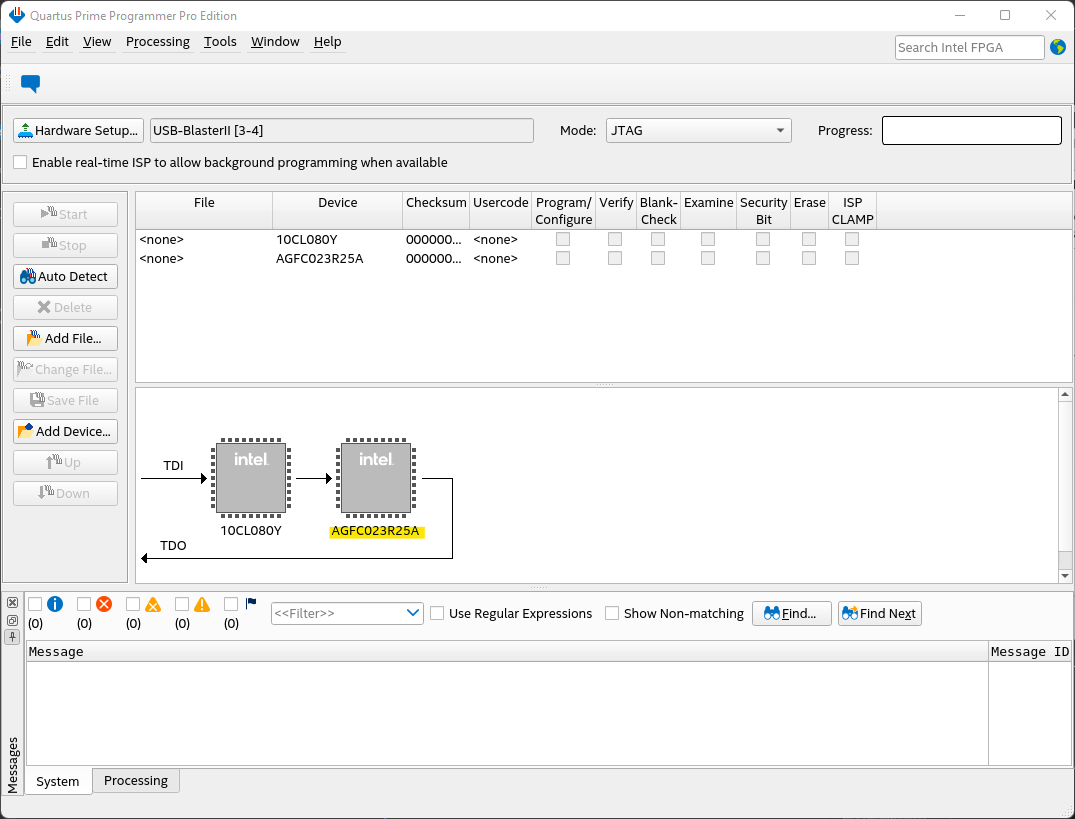Click the Hardware Setup button

(x=78, y=131)
